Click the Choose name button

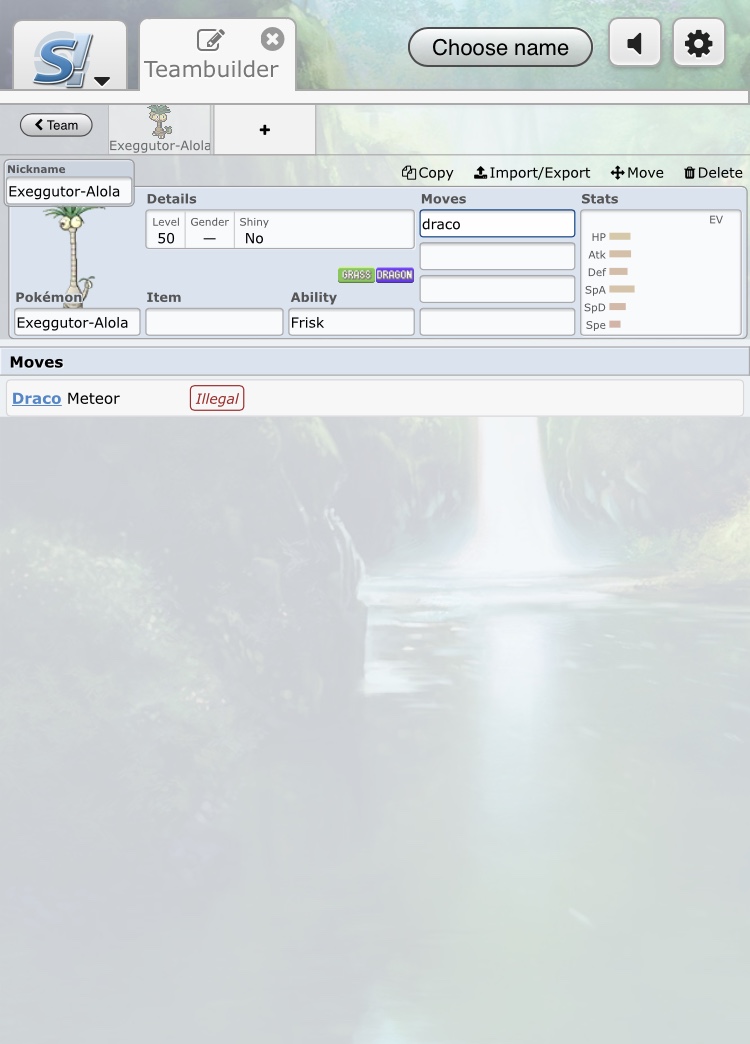coord(500,47)
